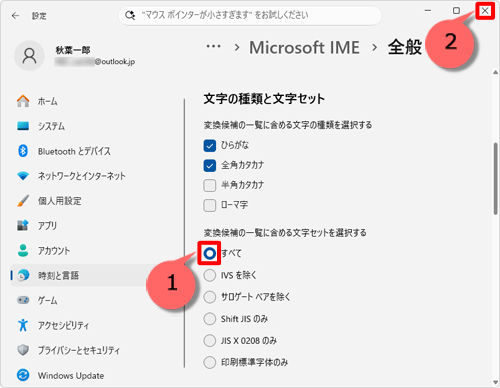Go to Bluetooth とデバイス settings
The width and height of the screenshot is (500, 388).
click(x=74, y=151)
